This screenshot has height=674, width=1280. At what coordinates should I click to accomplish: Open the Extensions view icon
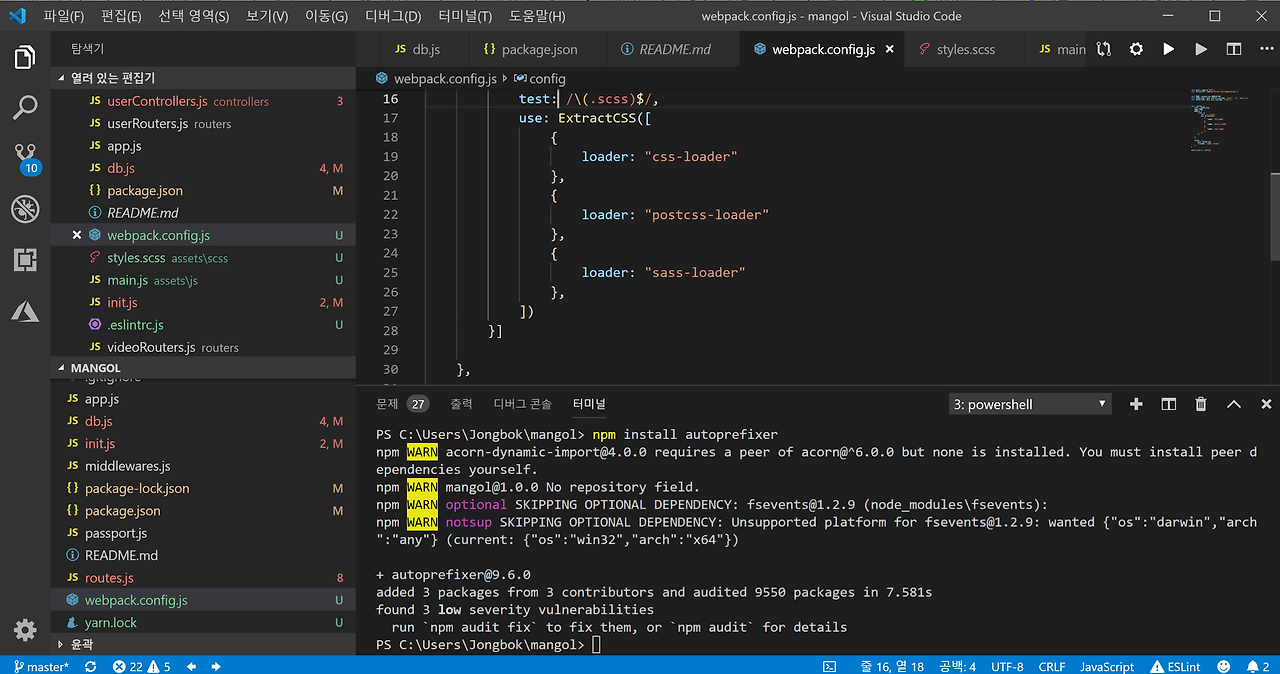[25, 260]
